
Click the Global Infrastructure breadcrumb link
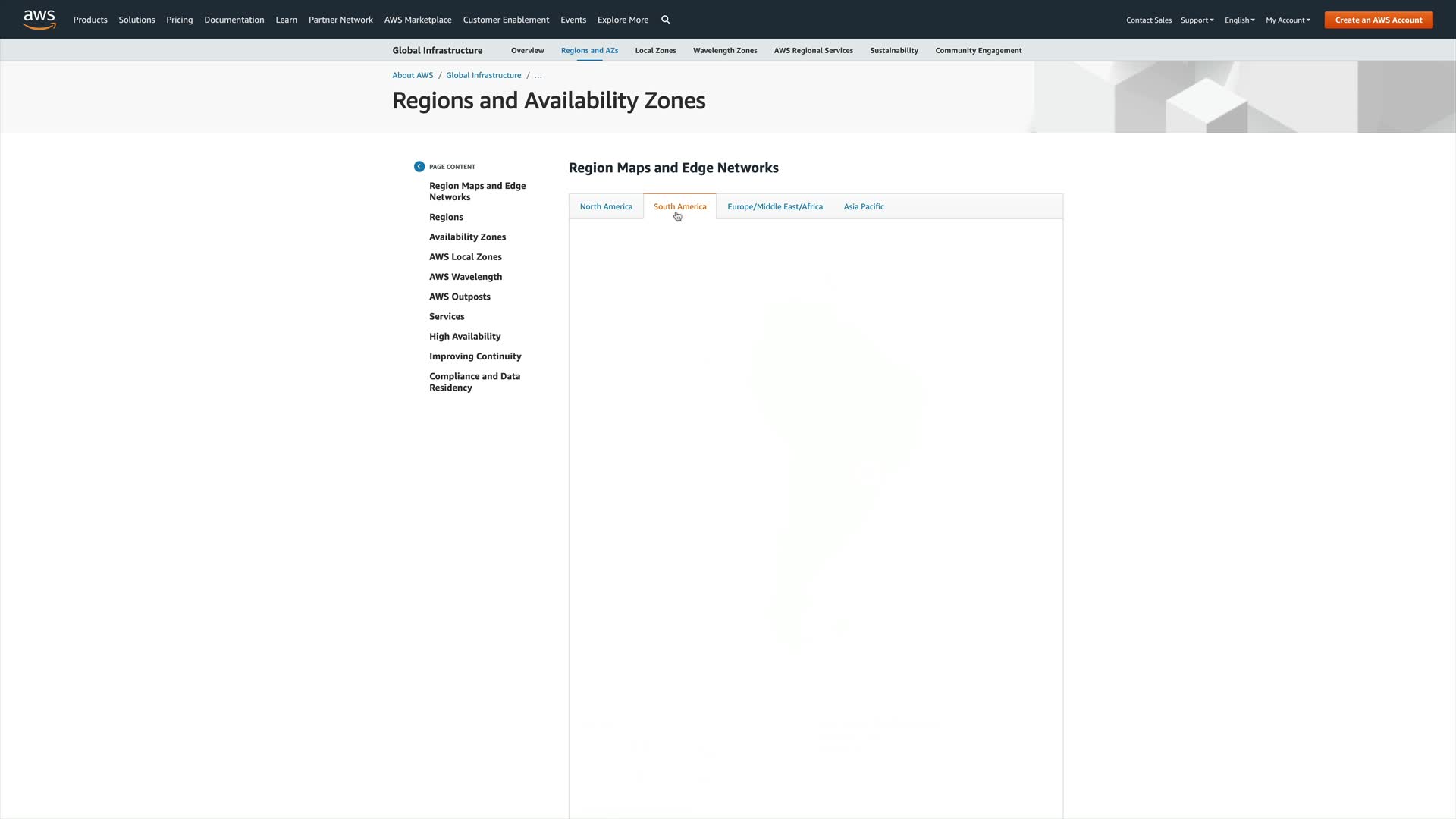[483, 75]
